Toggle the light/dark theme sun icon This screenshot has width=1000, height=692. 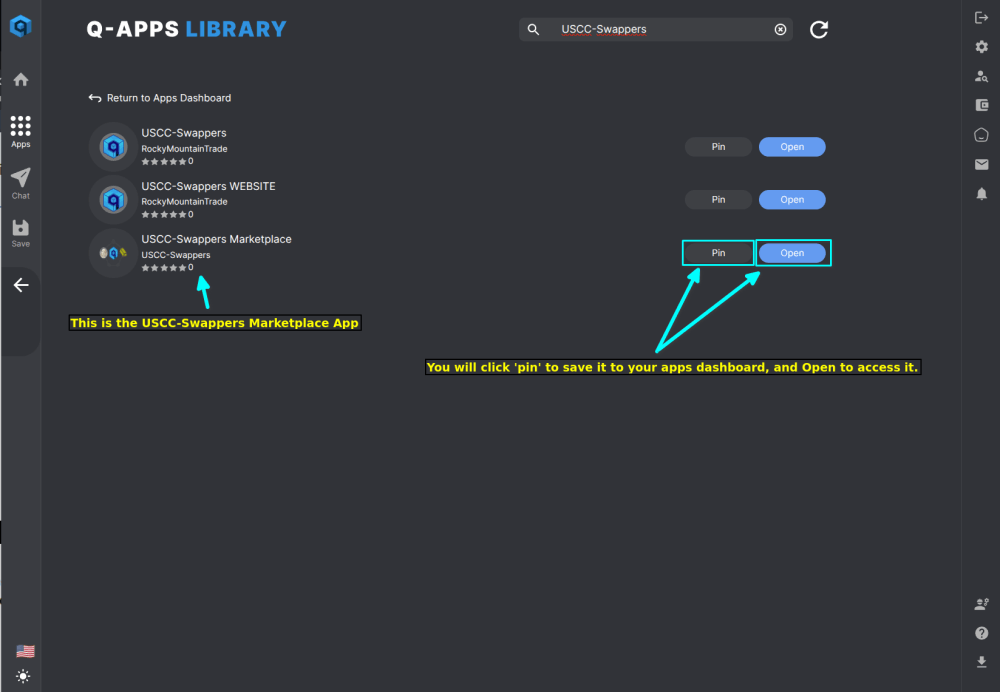pyautogui.click(x=23, y=676)
